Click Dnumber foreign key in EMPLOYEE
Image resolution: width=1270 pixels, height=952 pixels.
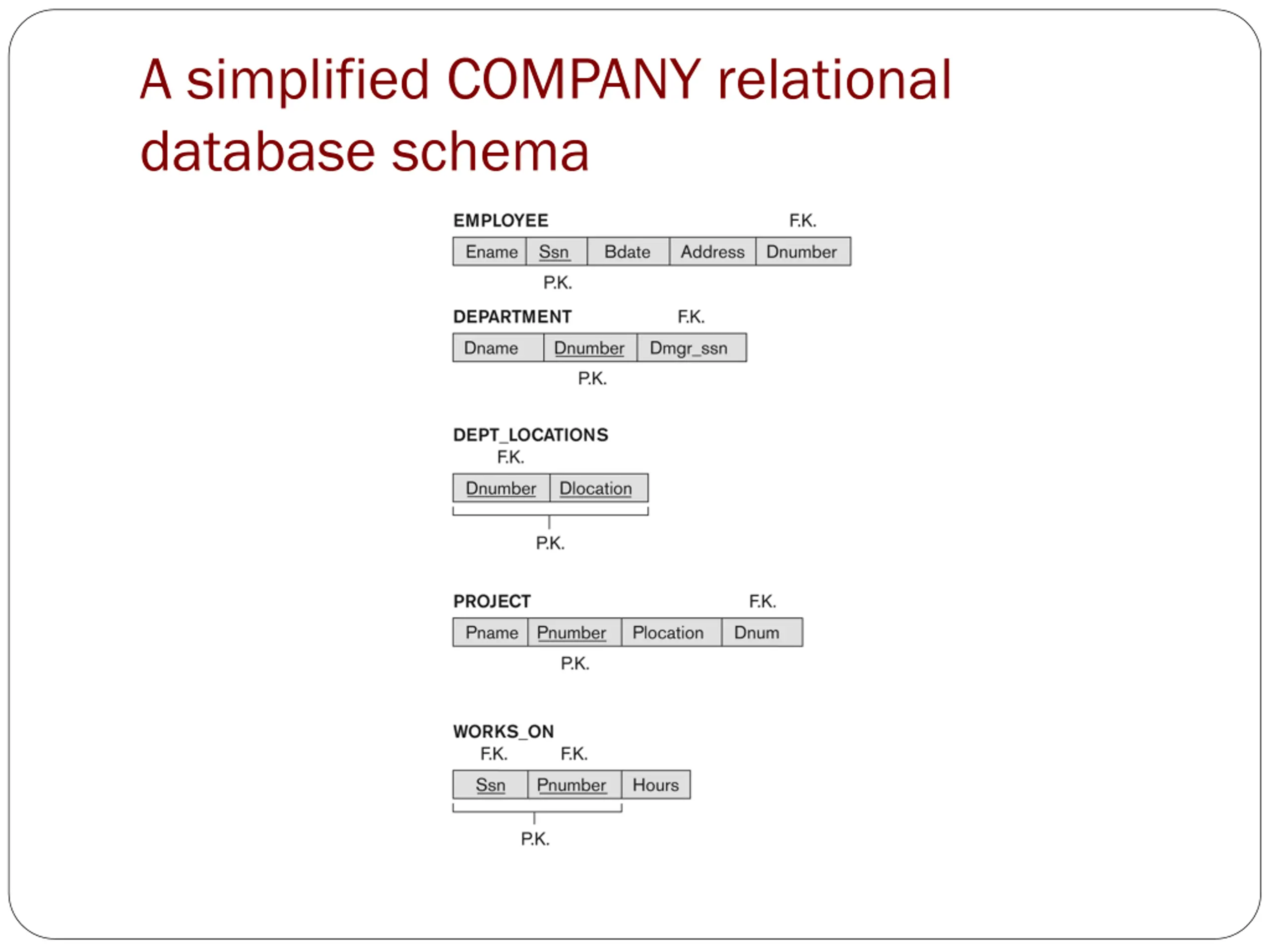click(804, 252)
